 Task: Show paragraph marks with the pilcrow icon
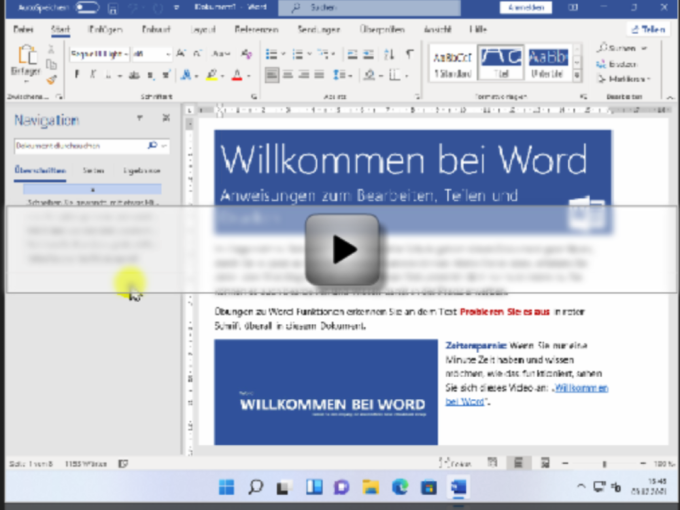click(x=409, y=54)
